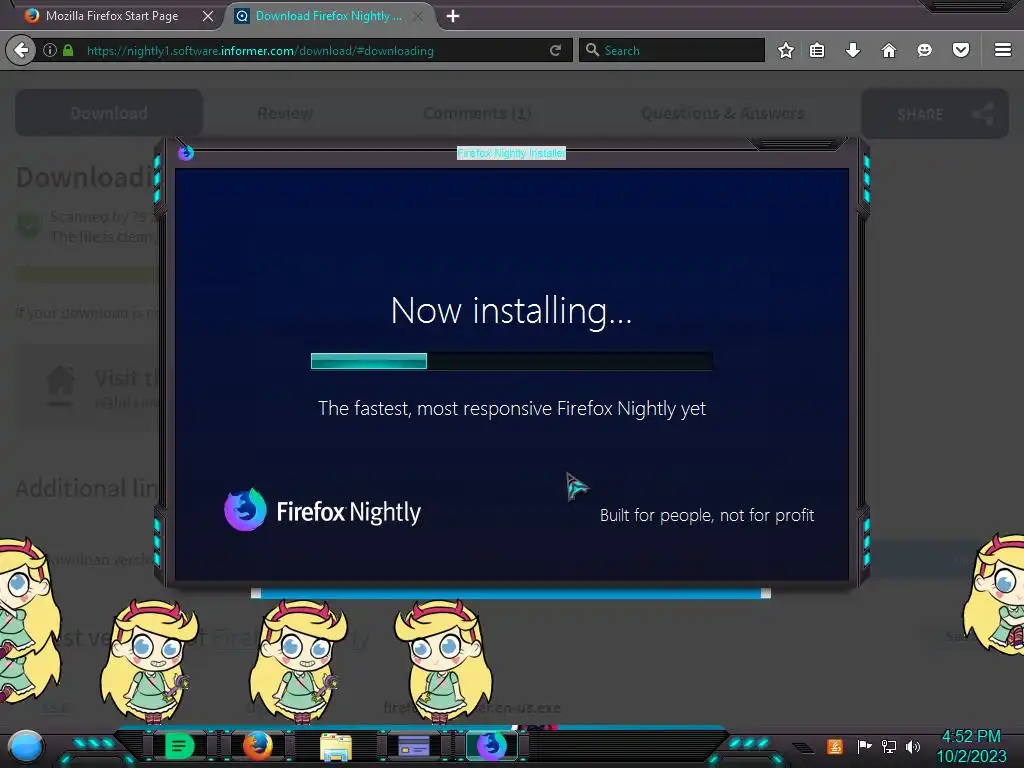Open network status tray icon
Screen dimensions: 1024x768
(889, 746)
